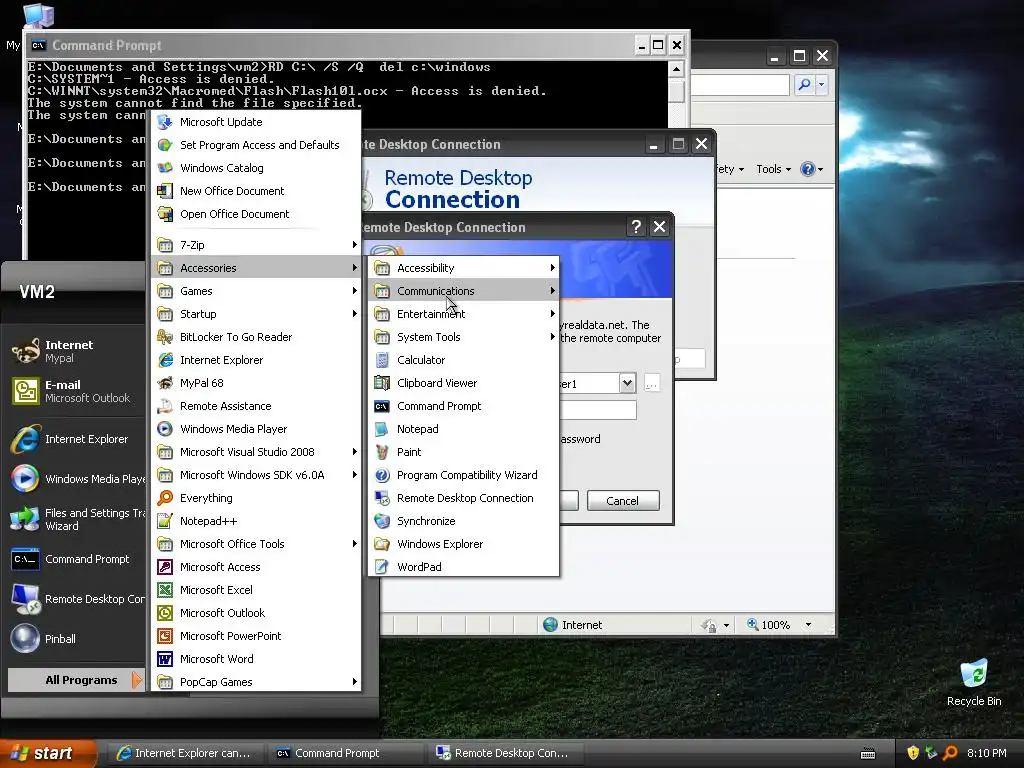This screenshot has width=1024, height=768.
Task: Expand the Startup program group
Action: pyautogui.click(x=256, y=313)
